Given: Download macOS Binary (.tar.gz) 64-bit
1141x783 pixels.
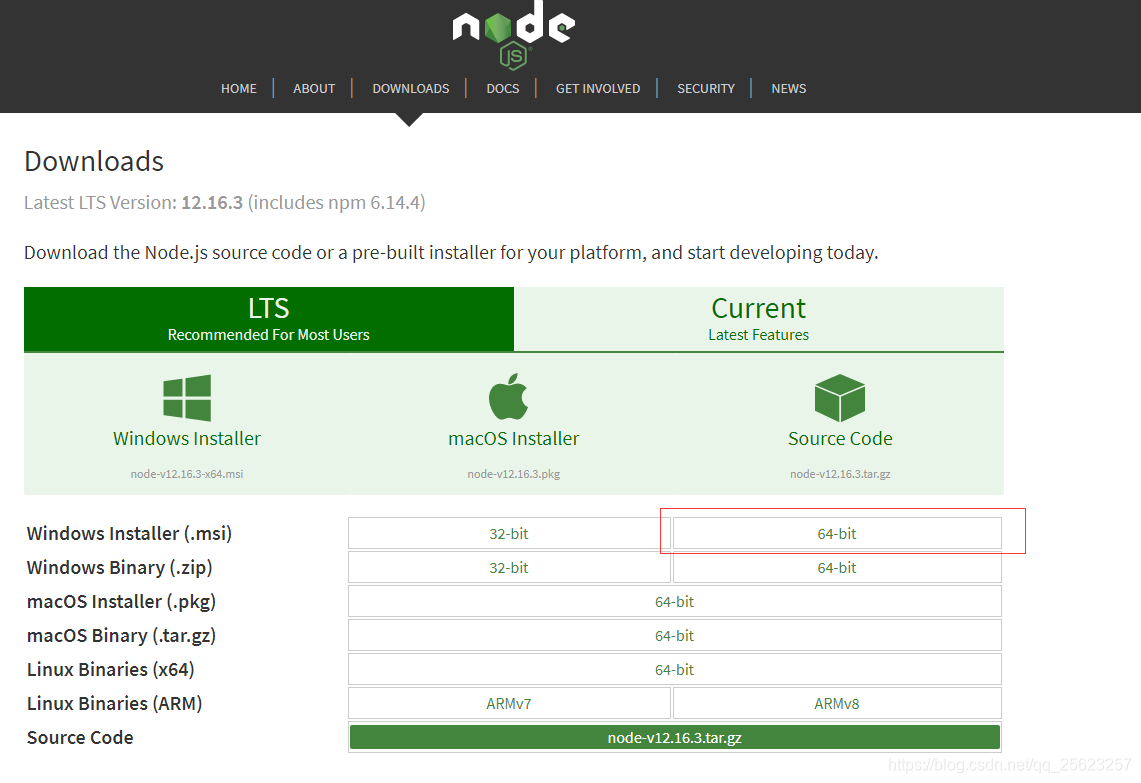Looking at the screenshot, I should tap(675, 636).
